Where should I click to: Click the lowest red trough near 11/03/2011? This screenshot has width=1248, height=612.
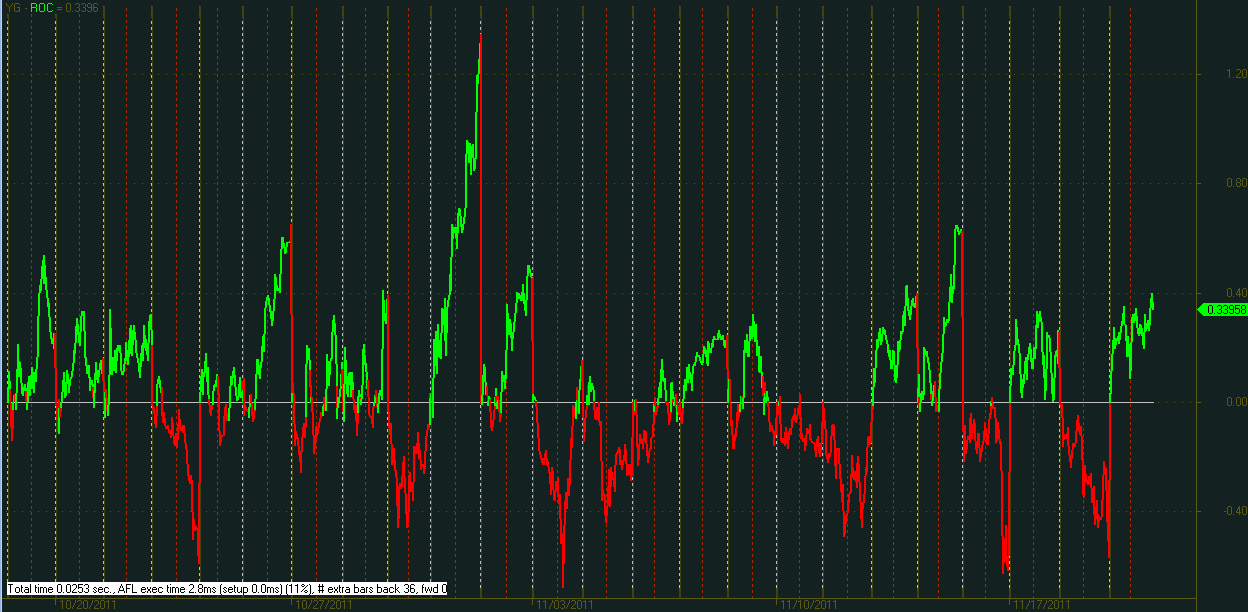click(563, 583)
